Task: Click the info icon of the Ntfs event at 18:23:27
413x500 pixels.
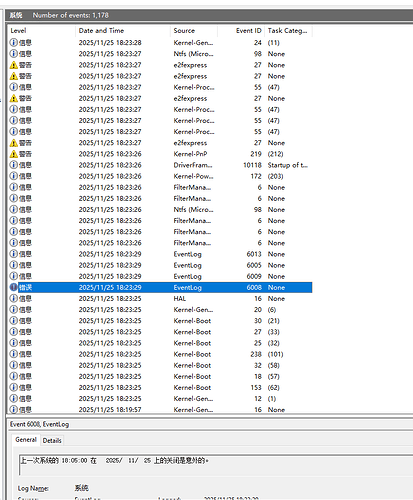Action: [13, 54]
